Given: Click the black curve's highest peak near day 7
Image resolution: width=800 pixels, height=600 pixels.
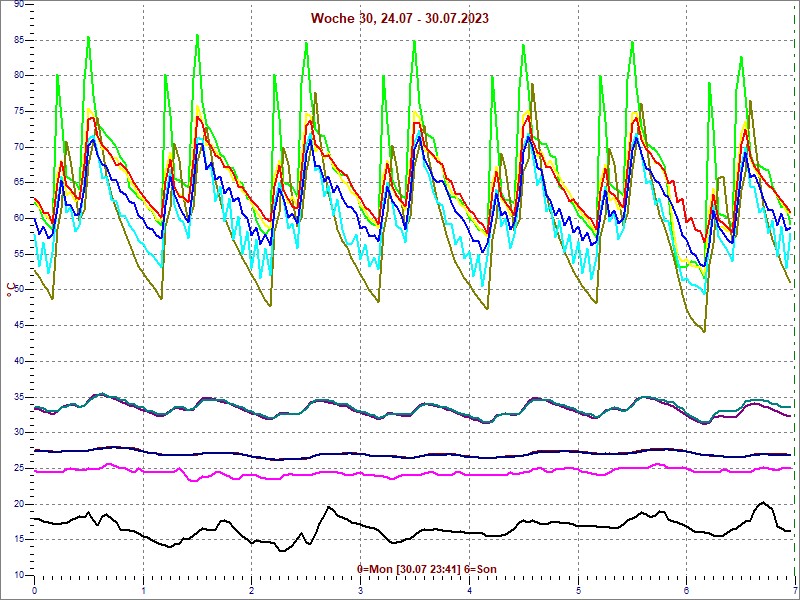Looking at the screenshot, I should tap(763, 503).
